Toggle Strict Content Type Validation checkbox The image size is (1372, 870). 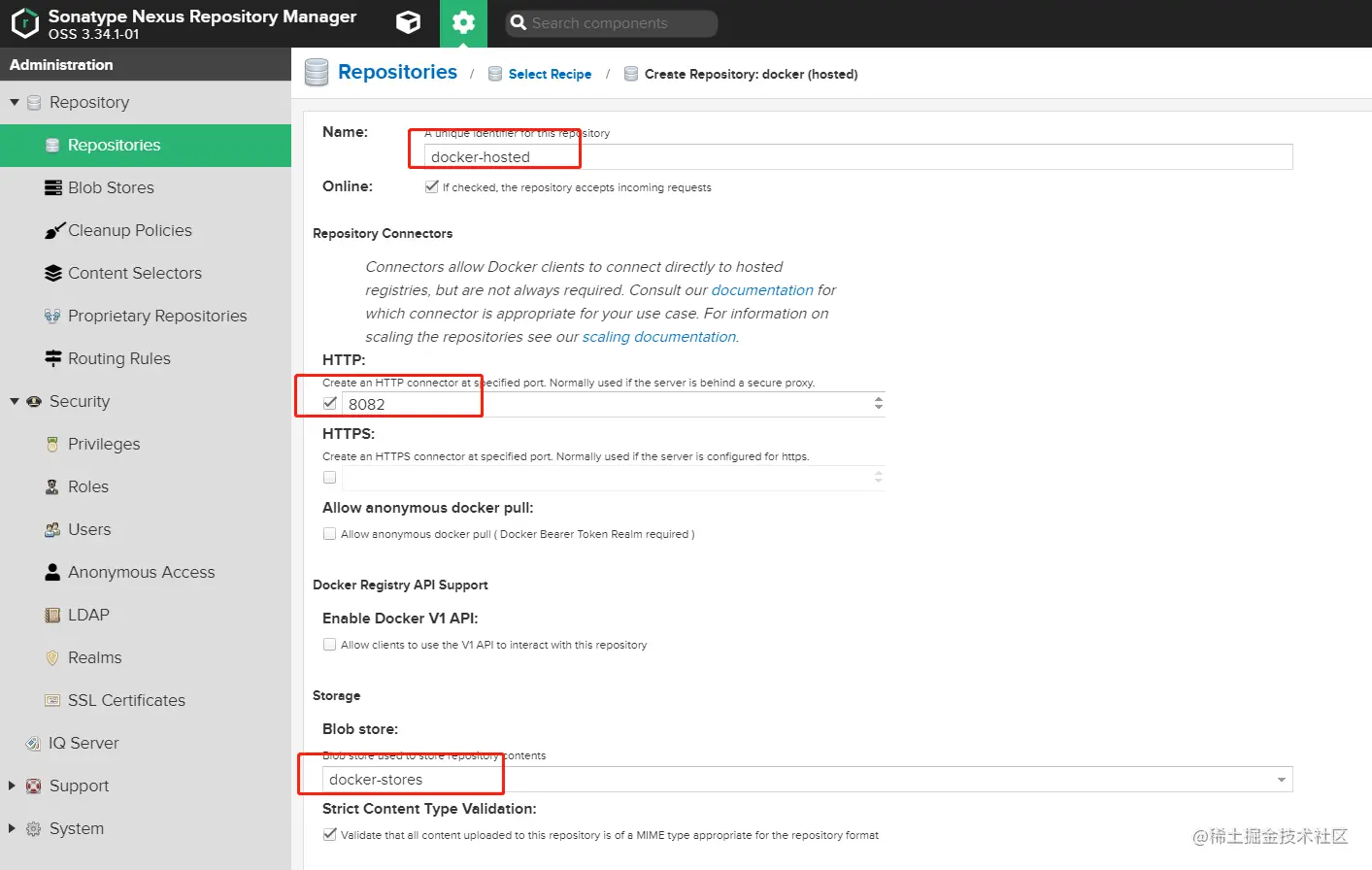point(330,835)
